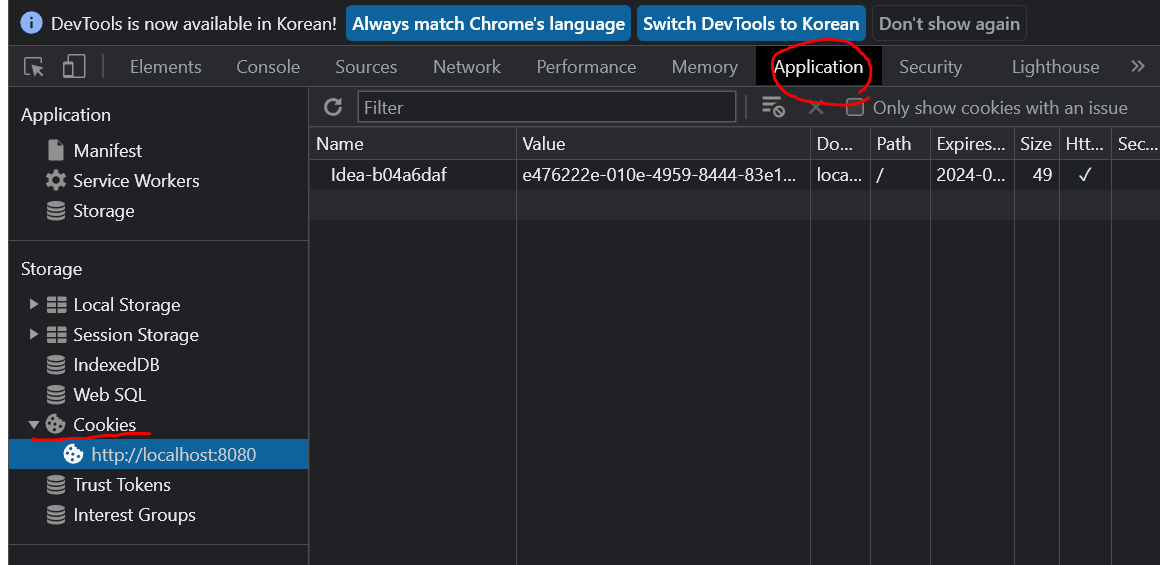
Task: Click the Trust Tokens database icon
Action: point(55,484)
